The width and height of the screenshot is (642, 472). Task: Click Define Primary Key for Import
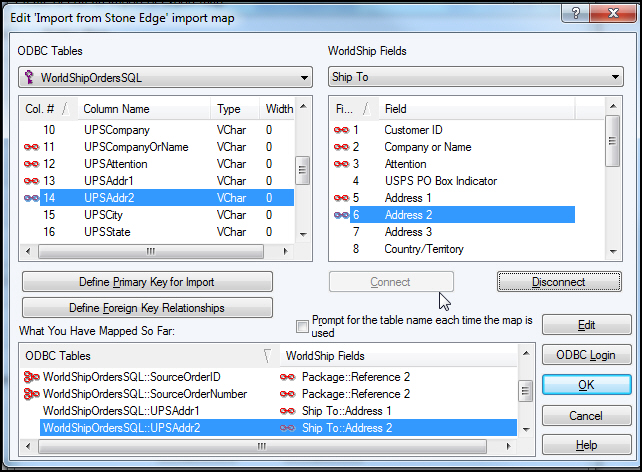[147, 282]
